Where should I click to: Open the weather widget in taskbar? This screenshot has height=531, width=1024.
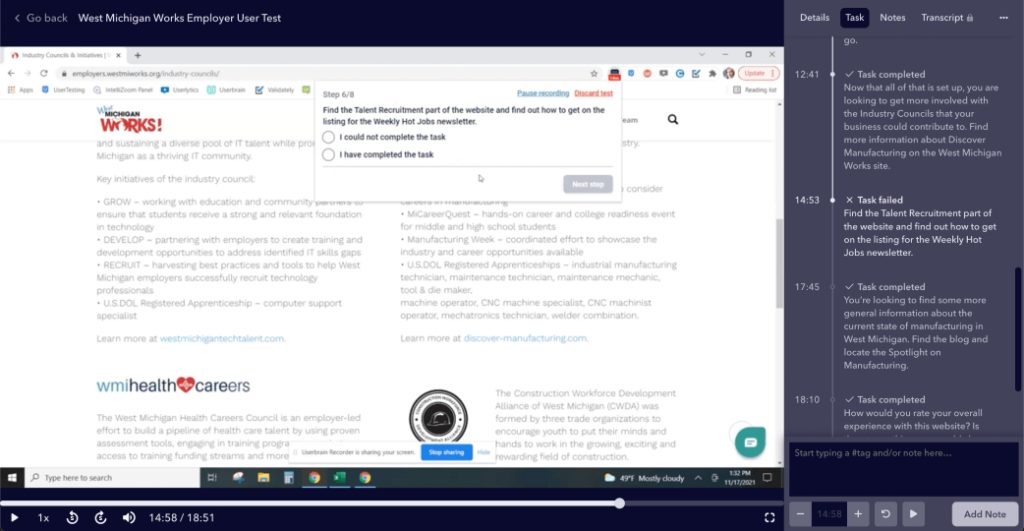644,478
